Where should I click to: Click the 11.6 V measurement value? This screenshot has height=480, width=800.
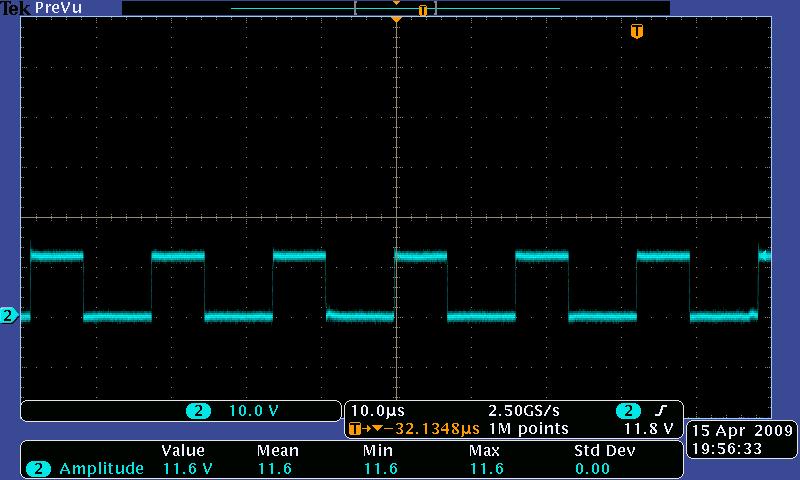pyautogui.click(x=187, y=469)
